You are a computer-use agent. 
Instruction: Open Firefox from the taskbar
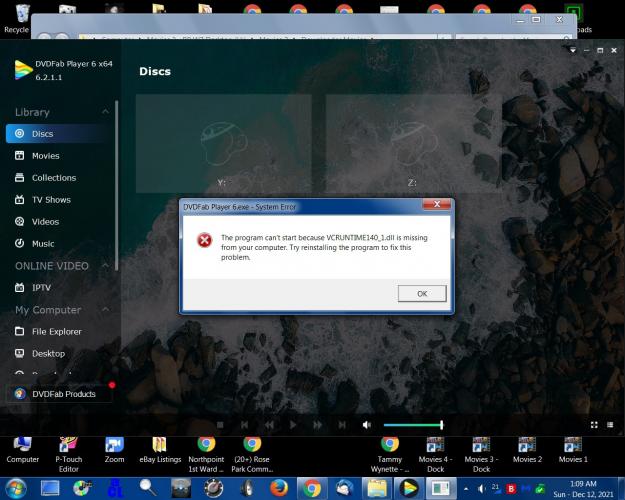tap(279, 488)
